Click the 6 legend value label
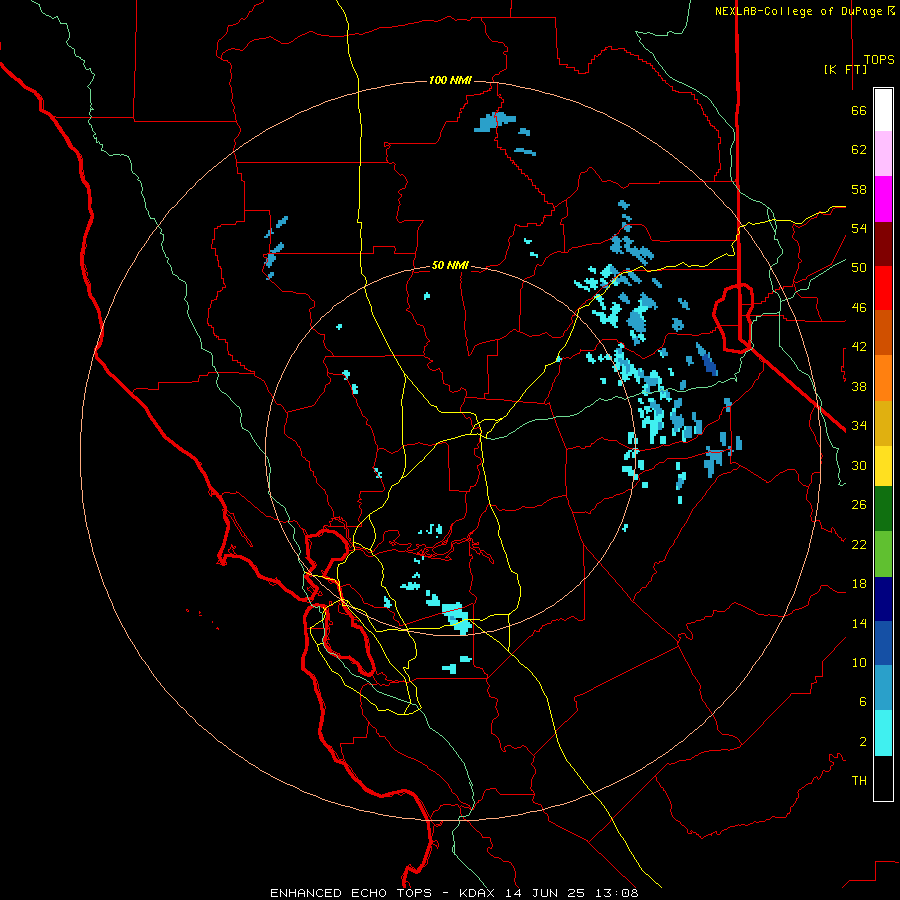 point(863,701)
